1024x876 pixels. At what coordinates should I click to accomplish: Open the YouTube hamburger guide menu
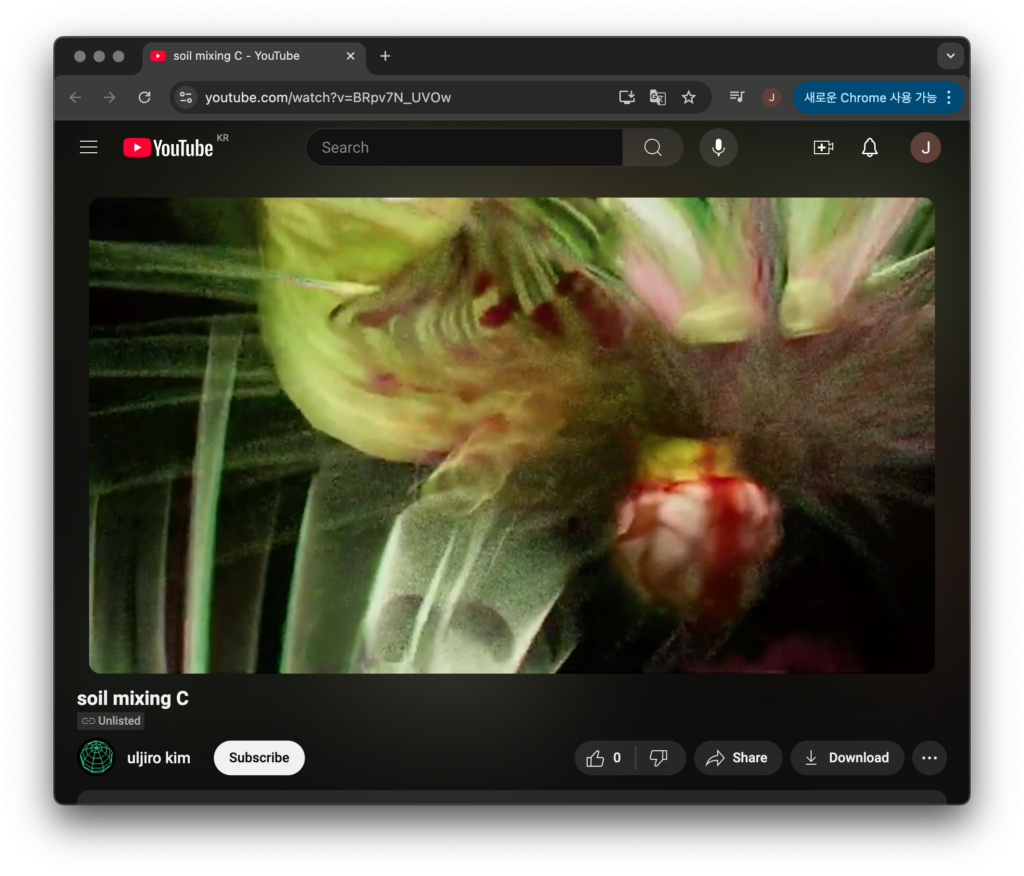[89, 148]
